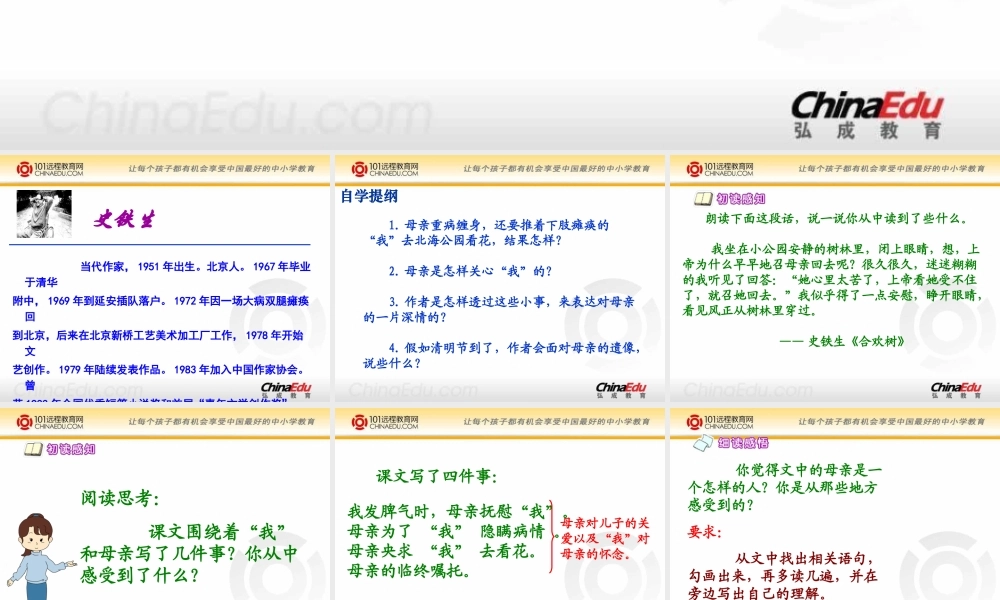The height and width of the screenshot is (600, 1000).
Task: Click the open-book icon beside 细读感悟
Action: pos(703,443)
